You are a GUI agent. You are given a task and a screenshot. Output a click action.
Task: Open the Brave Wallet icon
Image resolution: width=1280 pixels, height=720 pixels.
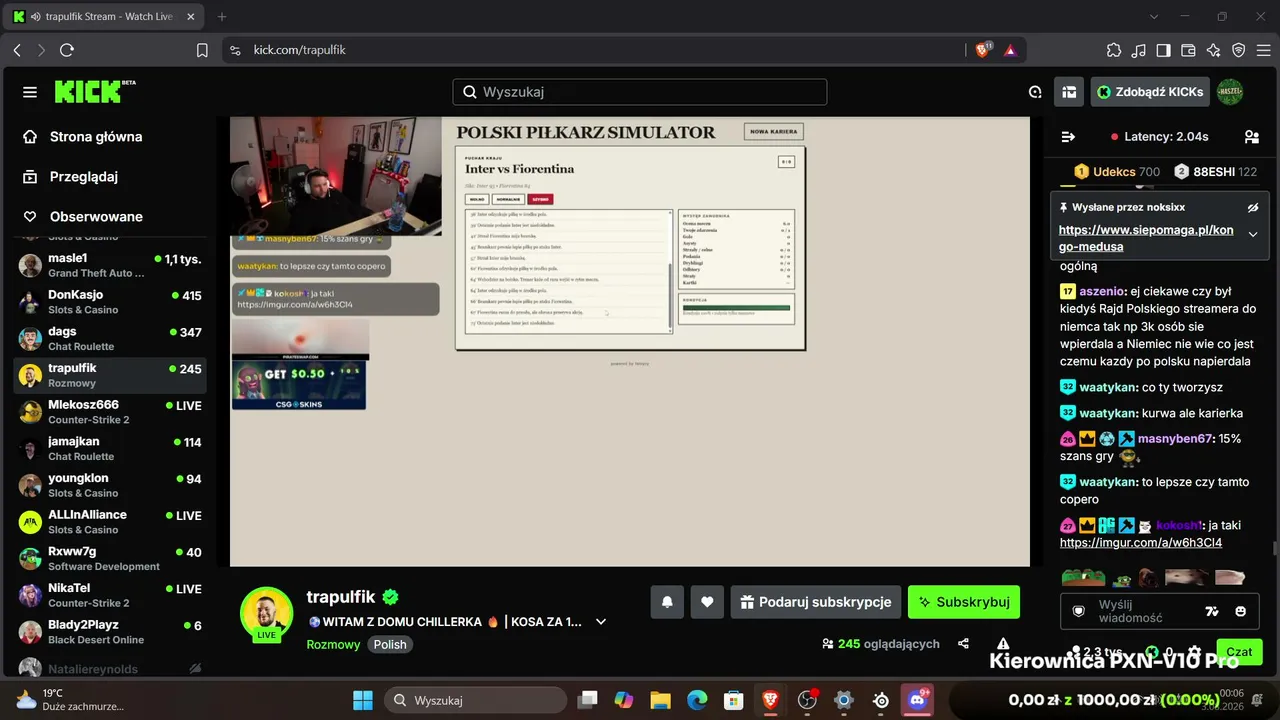(x=1189, y=50)
